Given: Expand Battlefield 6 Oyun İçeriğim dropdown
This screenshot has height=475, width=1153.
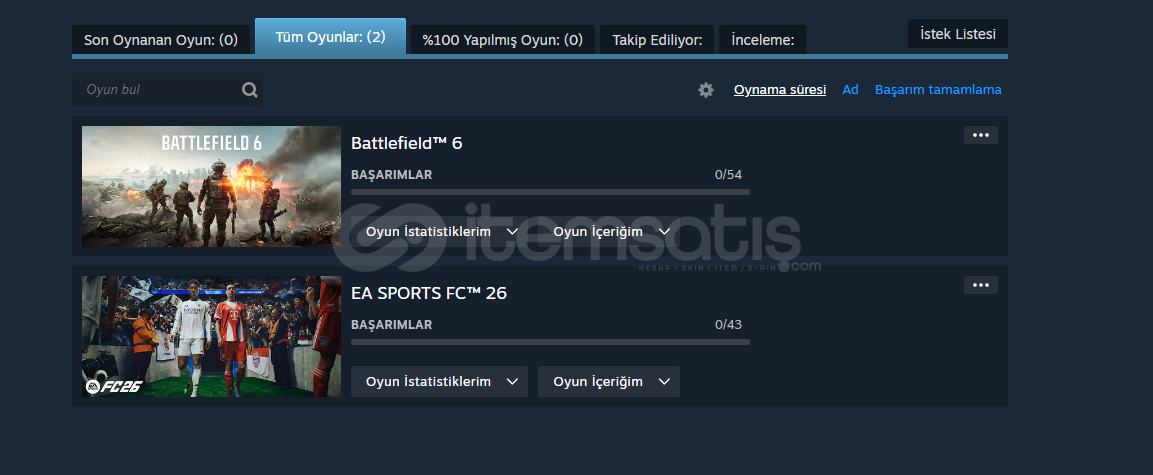Looking at the screenshot, I should 609,232.
